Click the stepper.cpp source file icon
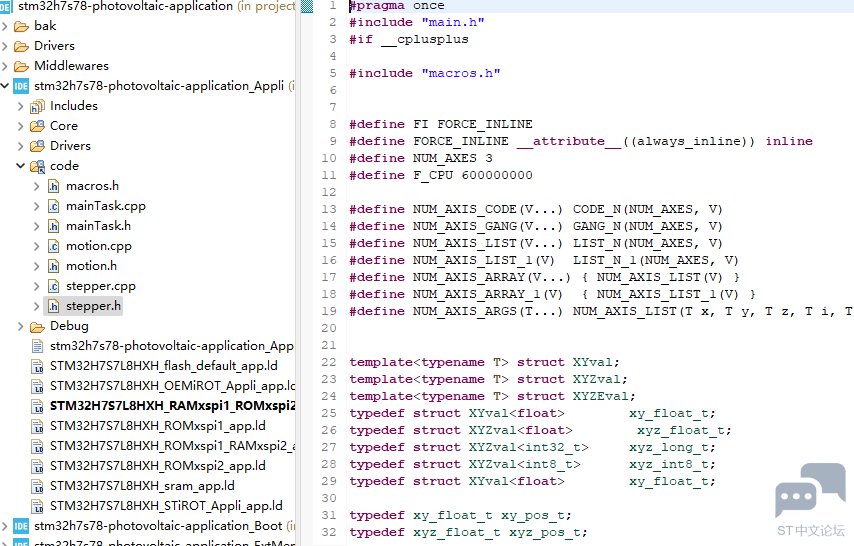854x546 pixels. point(53,286)
